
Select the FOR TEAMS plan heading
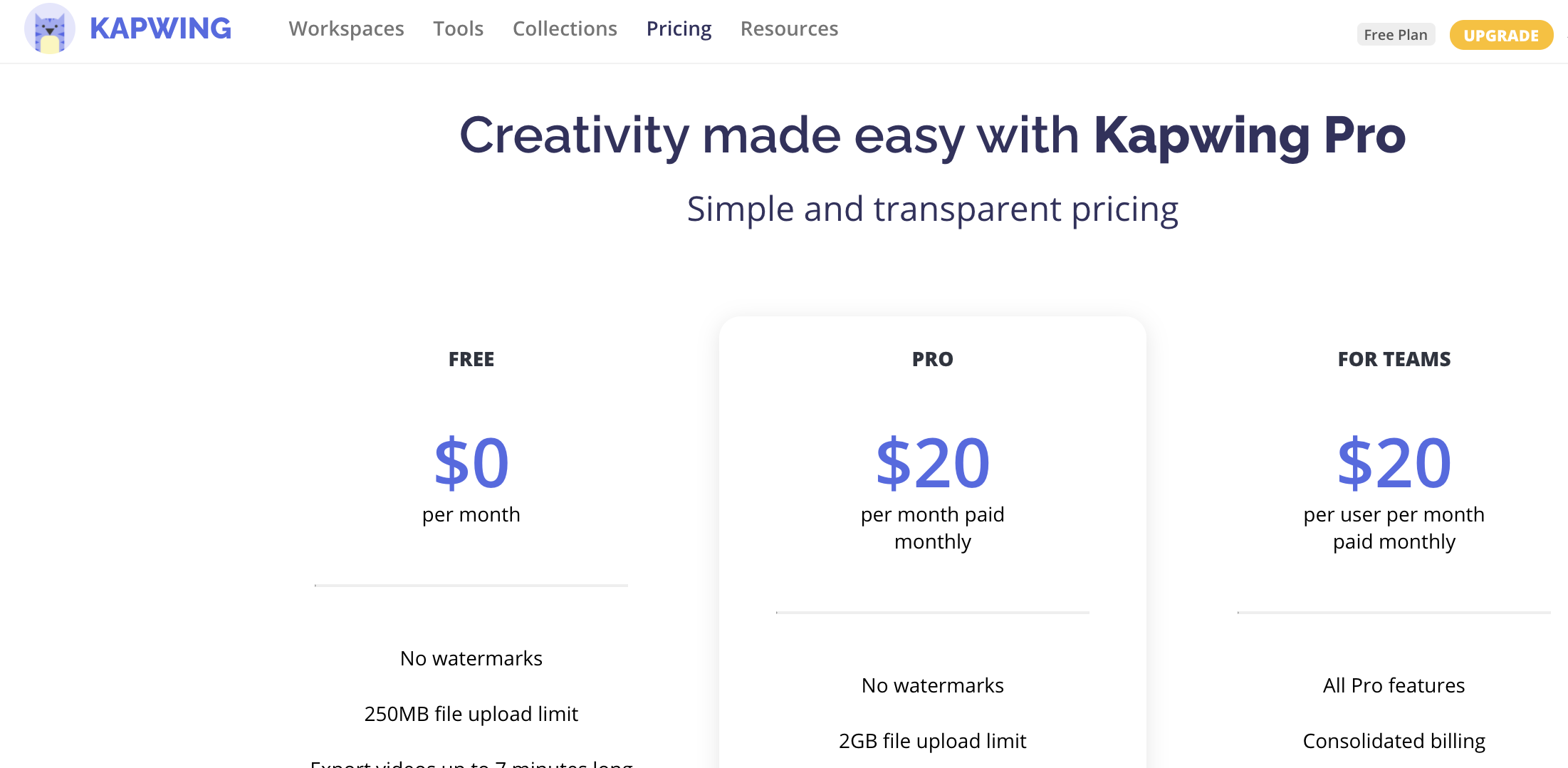(1394, 359)
